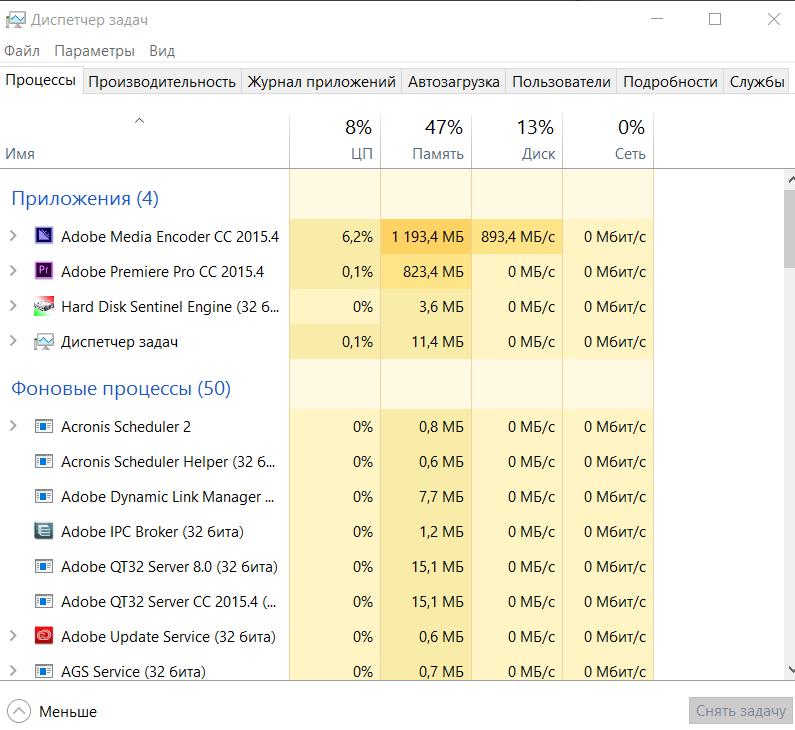Expand the Acronis Scheduler 2 row

(14, 426)
